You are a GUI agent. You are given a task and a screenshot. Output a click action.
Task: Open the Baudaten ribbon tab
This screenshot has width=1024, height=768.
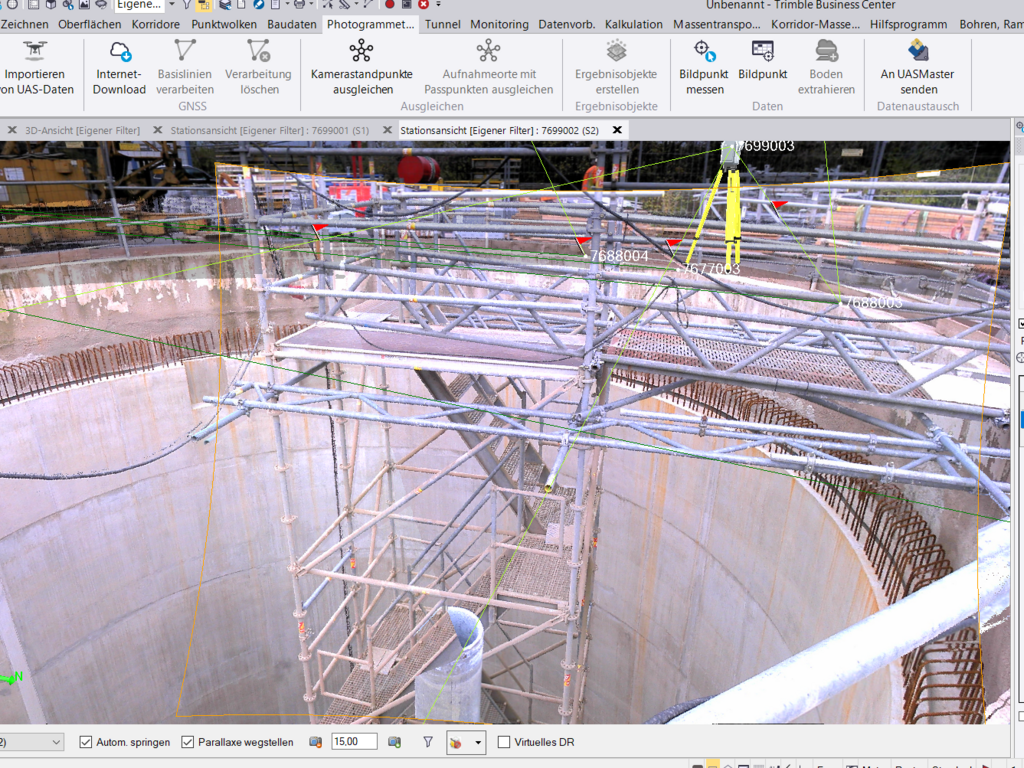(x=292, y=24)
